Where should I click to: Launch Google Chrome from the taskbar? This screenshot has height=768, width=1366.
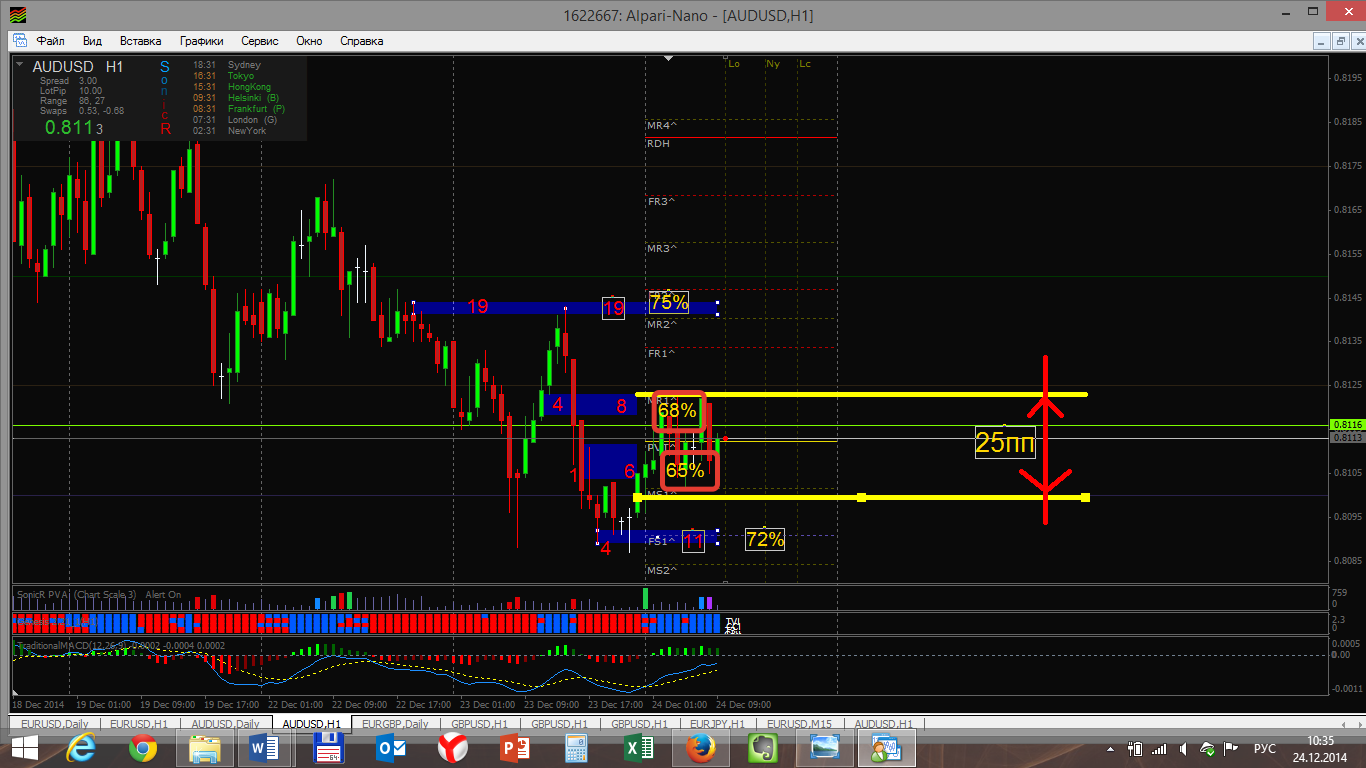coord(143,748)
